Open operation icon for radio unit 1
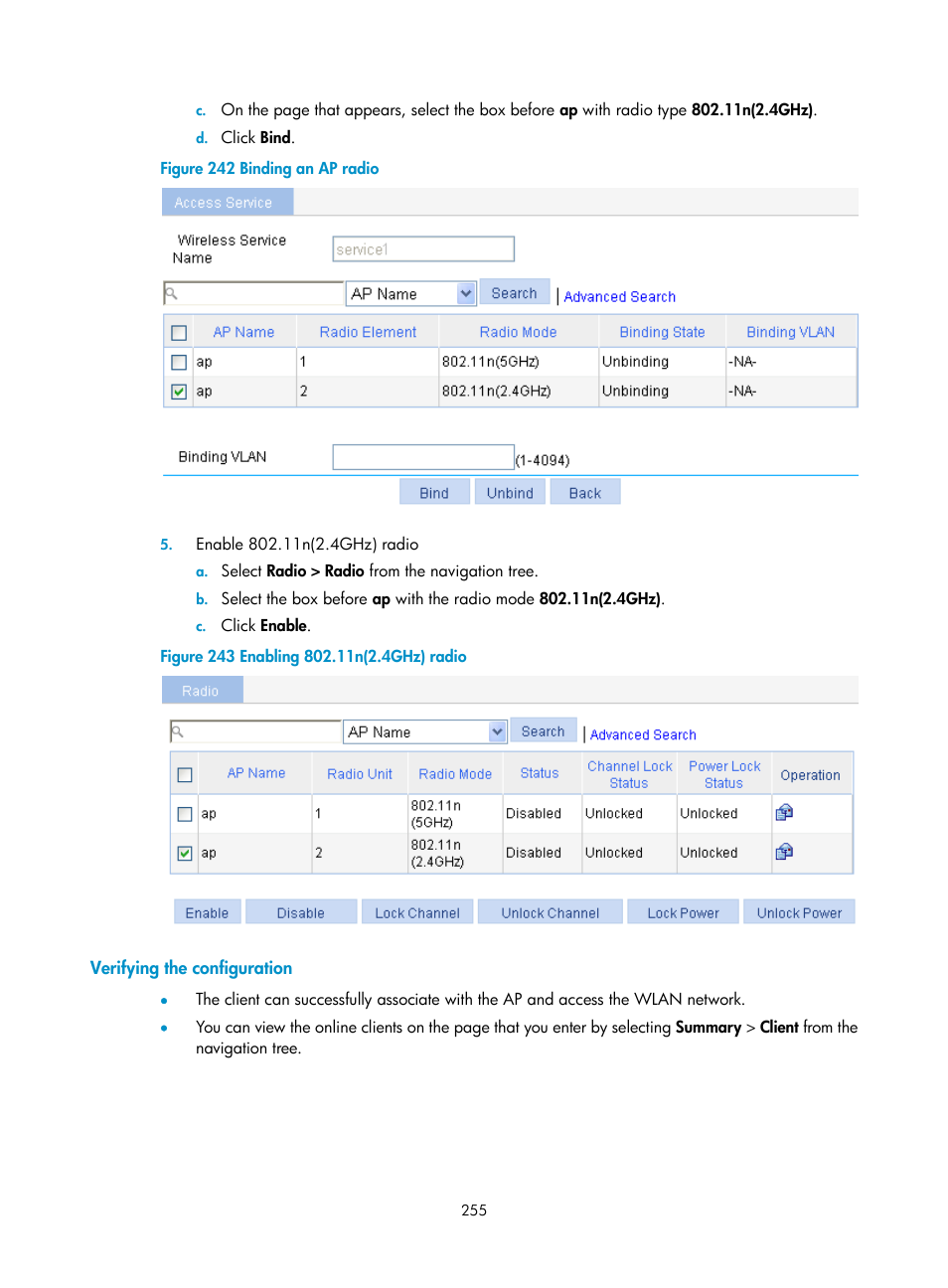The width and height of the screenshot is (948, 1288). point(784,812)
